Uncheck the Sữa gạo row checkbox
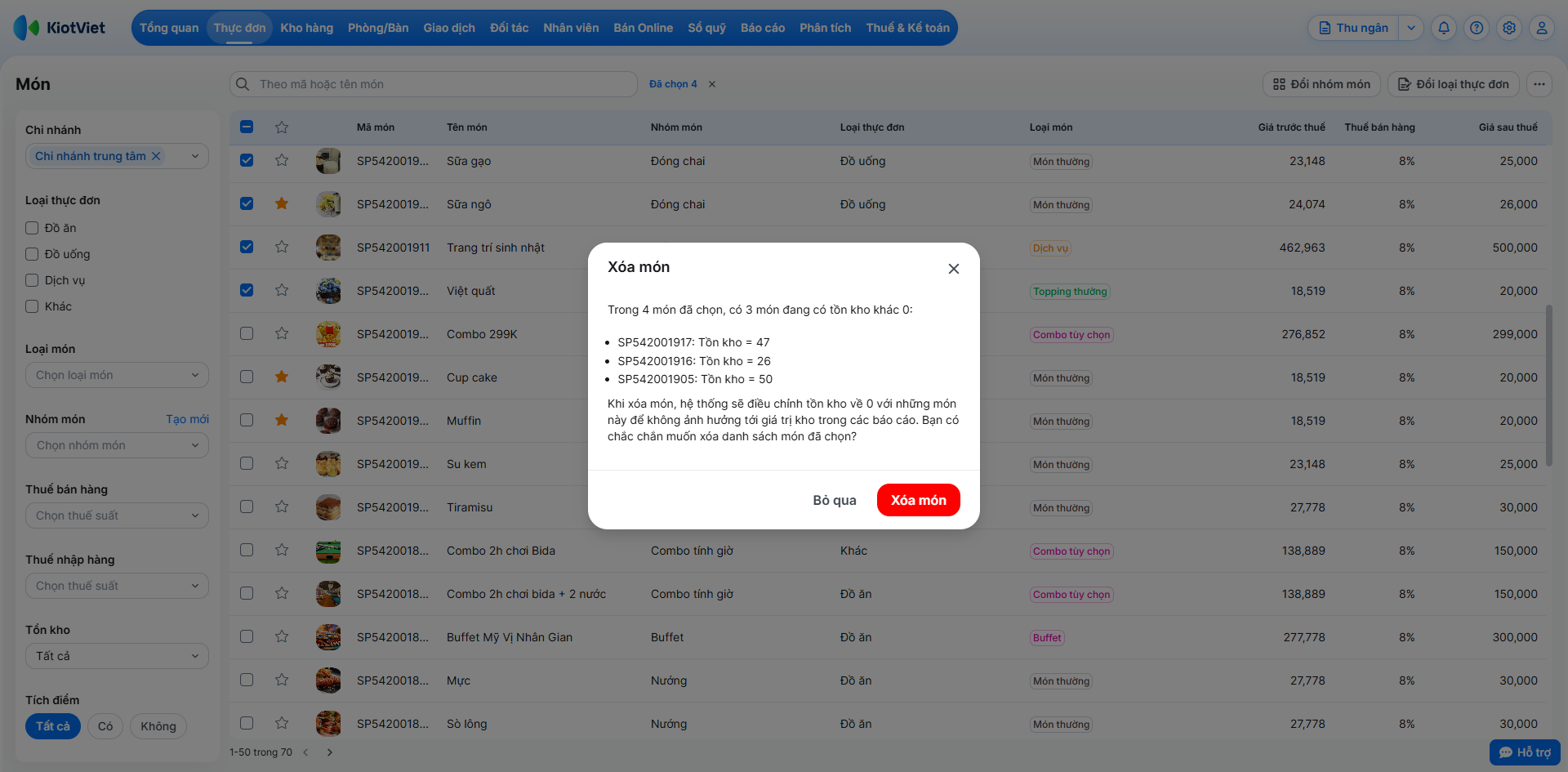 (x=247, y=160)
